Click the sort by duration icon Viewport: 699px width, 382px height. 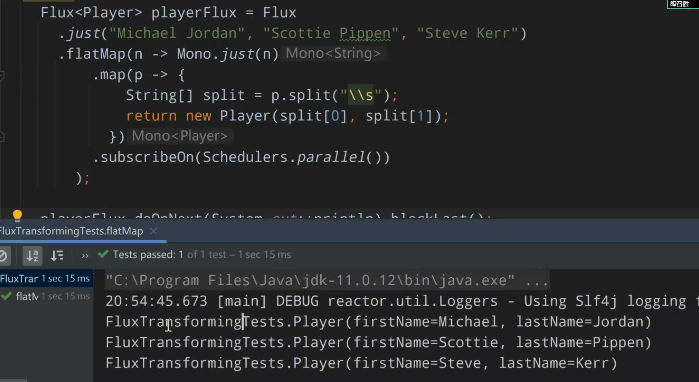tap(57, 255)
